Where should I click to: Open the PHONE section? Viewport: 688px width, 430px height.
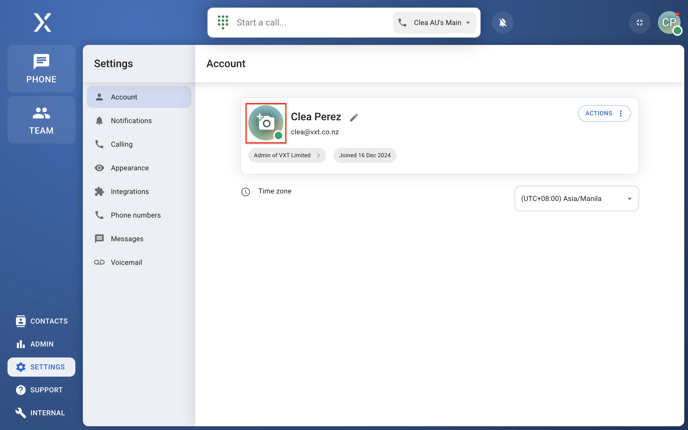41,69
